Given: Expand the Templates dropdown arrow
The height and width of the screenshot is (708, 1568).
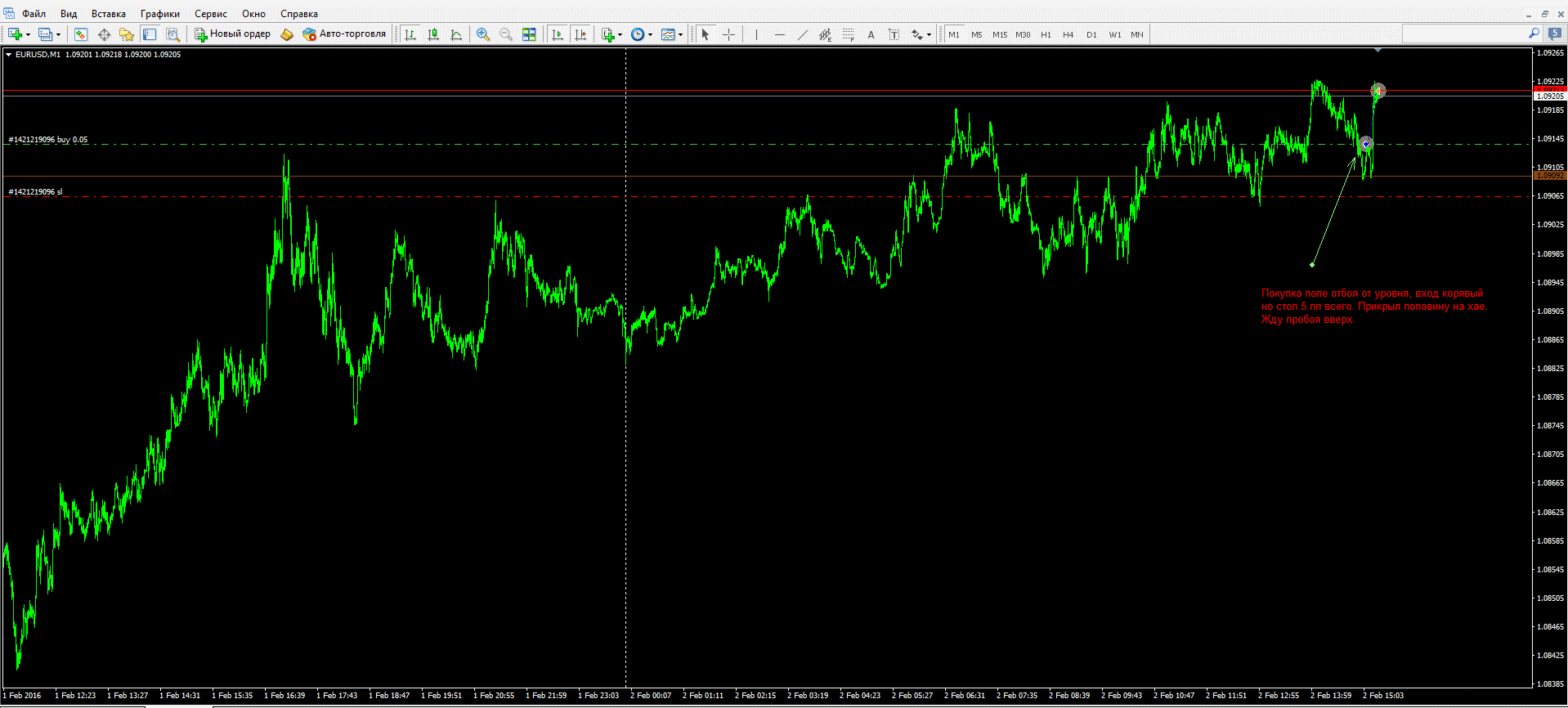Looking at the screenshot, I should 681,34.
